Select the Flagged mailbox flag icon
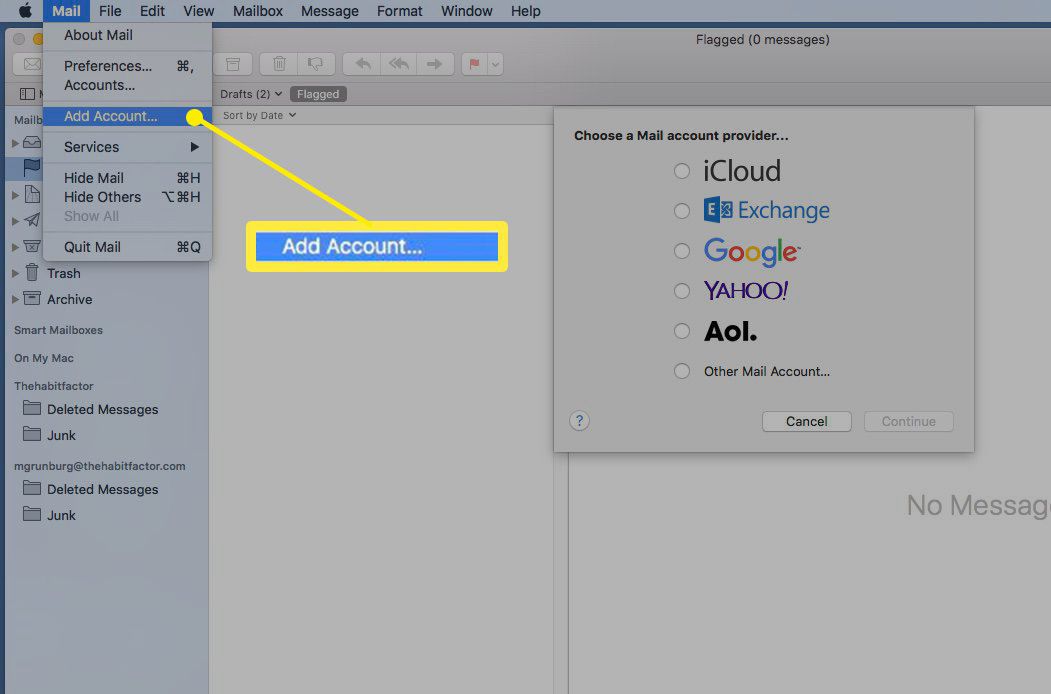The width and height of the screenshot is (1051, 694). coord(32,168)
